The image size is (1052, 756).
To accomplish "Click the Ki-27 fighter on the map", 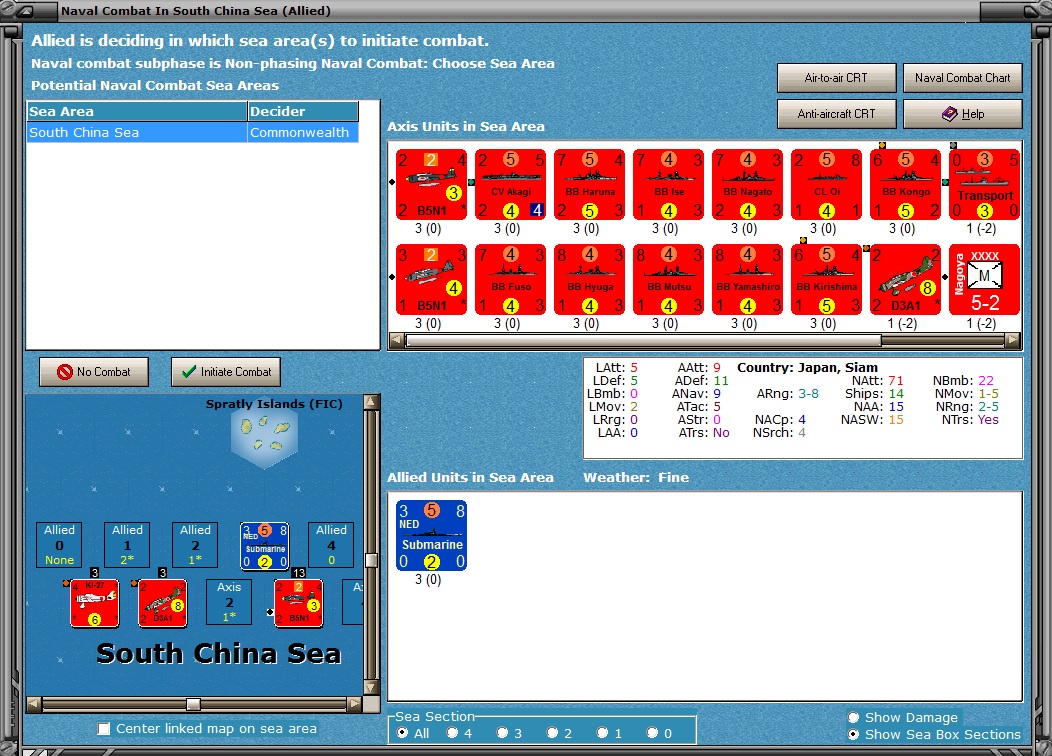I will [x=95, y=603].
